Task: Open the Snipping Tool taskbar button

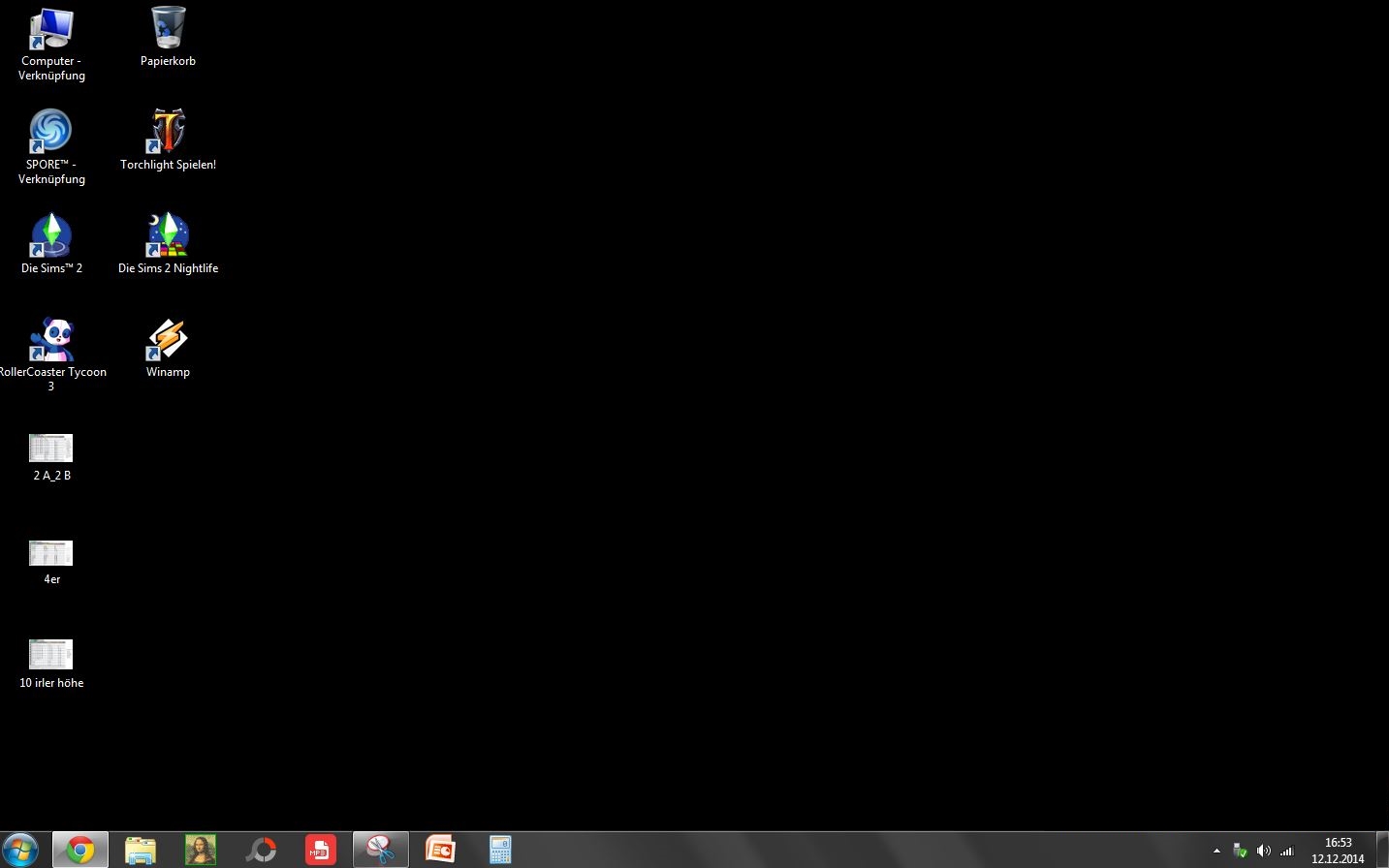Action: [x=380, y=851]
